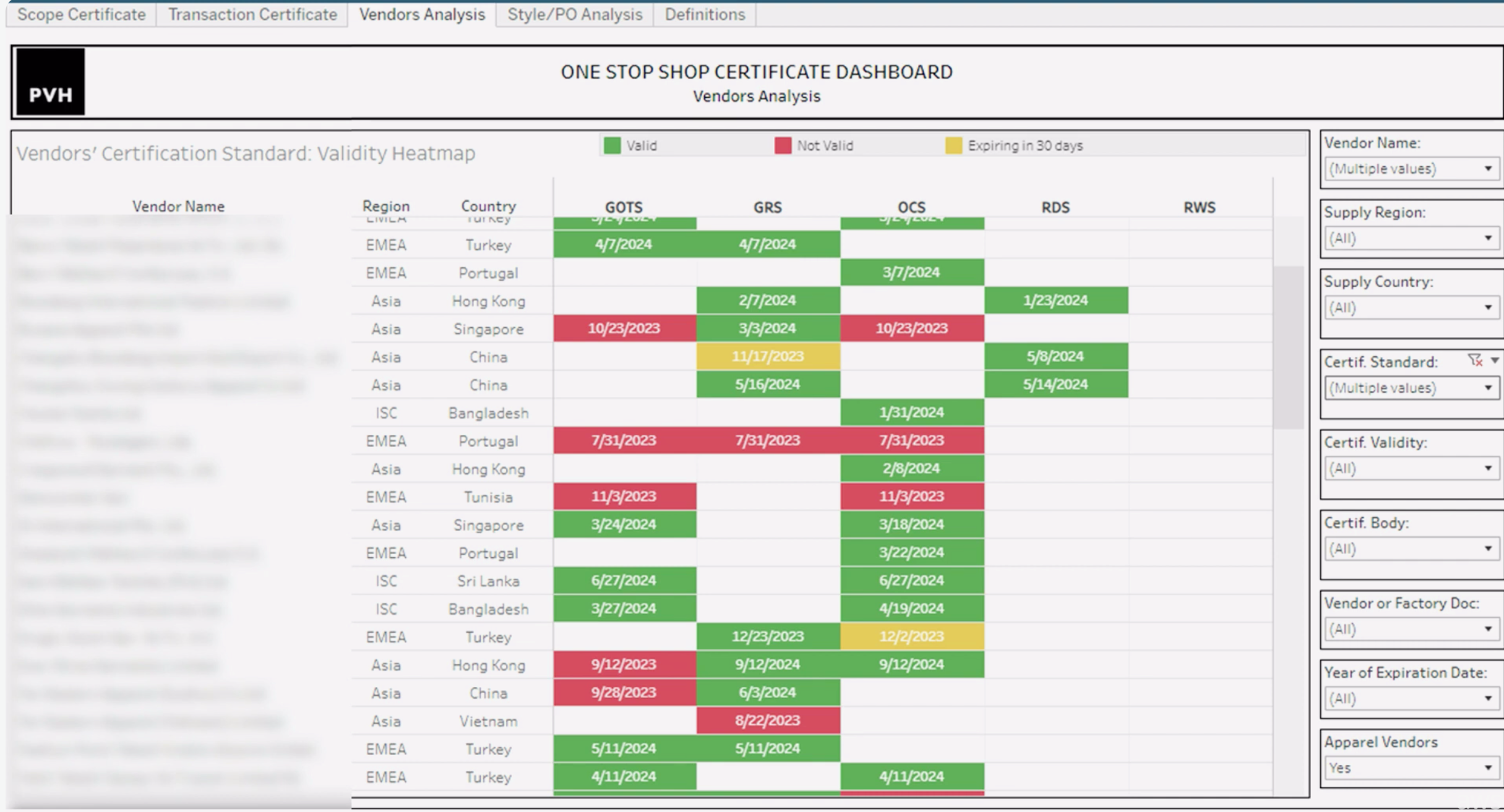Clear the Certif. Standard filter icon
1504x812 pixels.
[1475, 361]
